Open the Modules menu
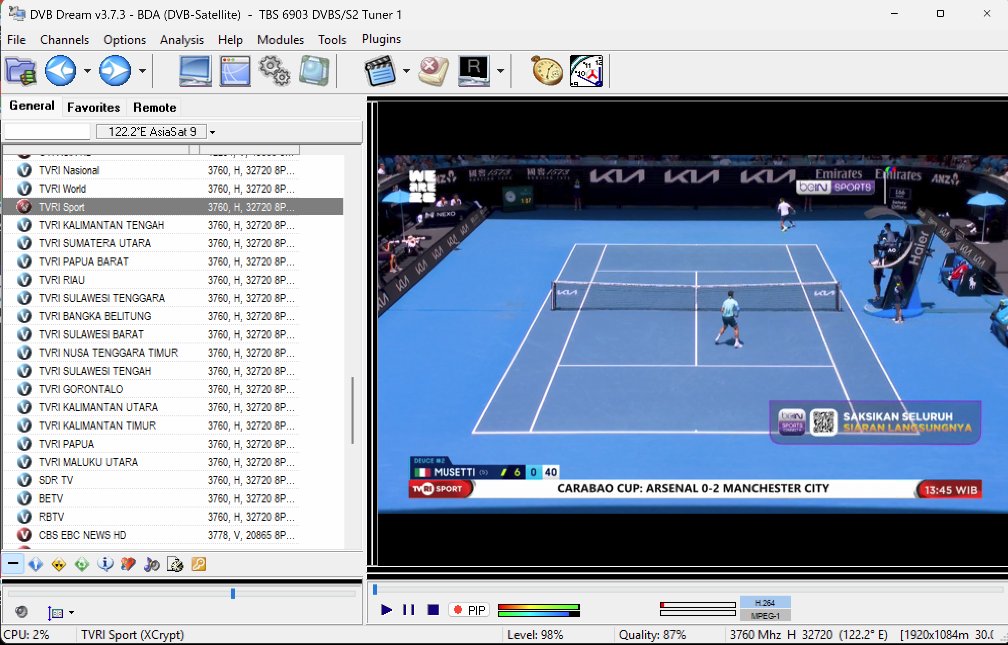The width and height of the screenshot is (1008, 645). point(280,40)
